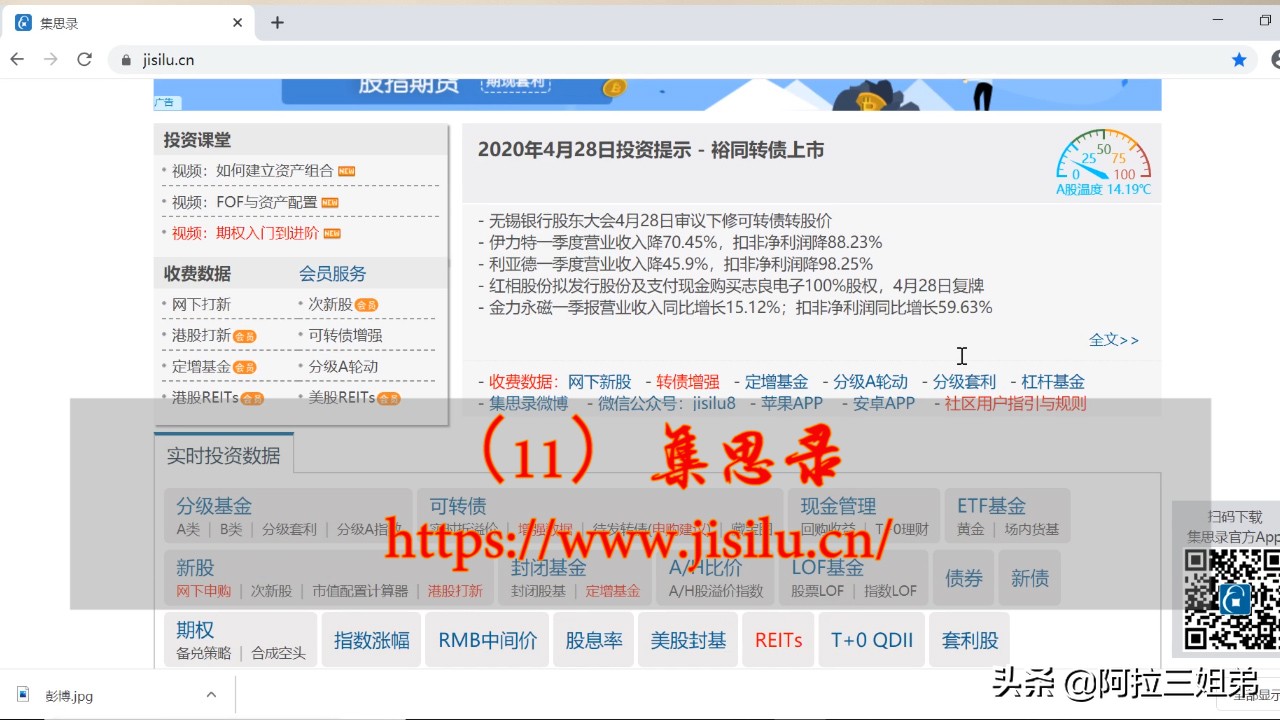Screen dimensions: 1280x720
Task: Open the 可转债 data section
Action: 457,505
